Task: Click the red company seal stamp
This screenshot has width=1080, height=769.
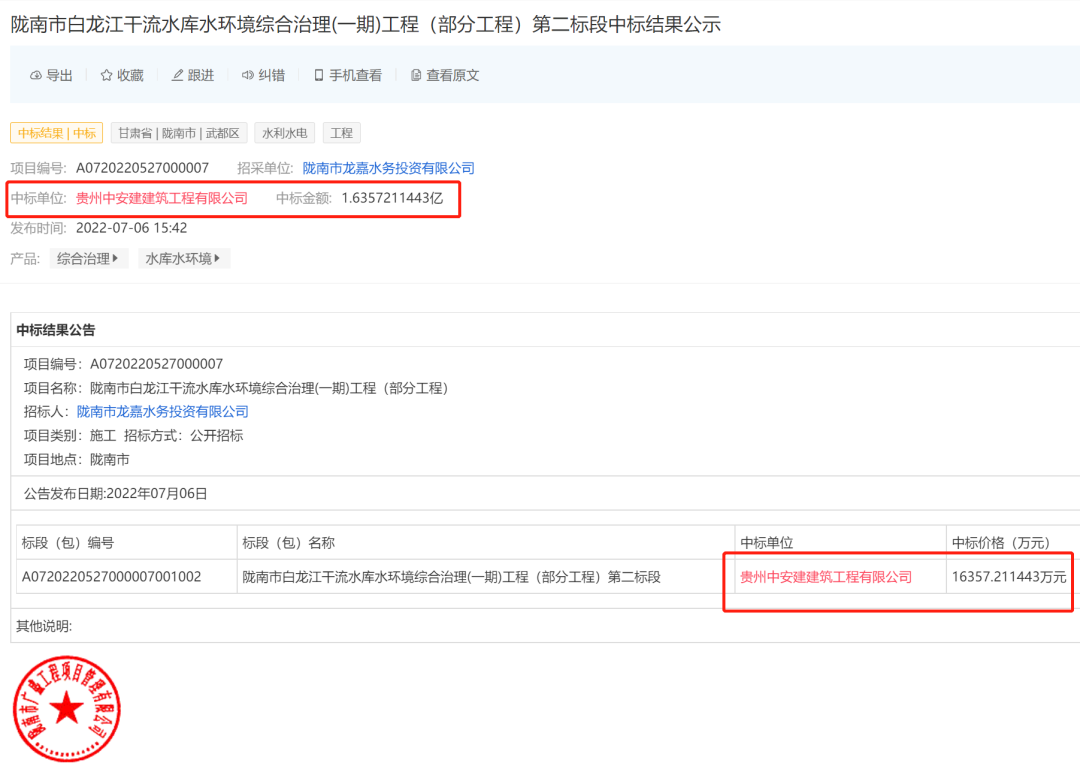Action: tap(67, 708)
